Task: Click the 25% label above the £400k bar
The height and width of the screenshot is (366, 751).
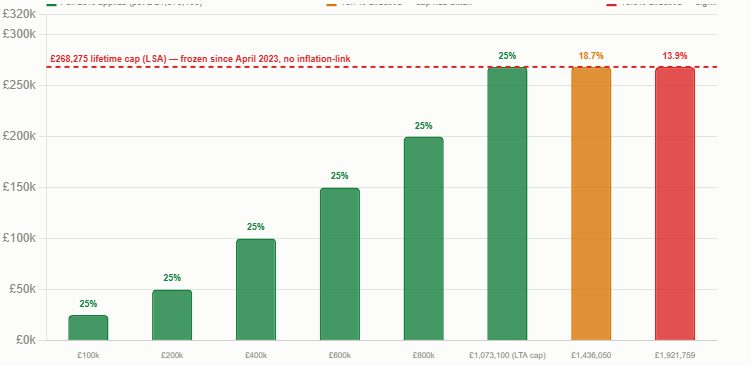Action: point(256,227)
